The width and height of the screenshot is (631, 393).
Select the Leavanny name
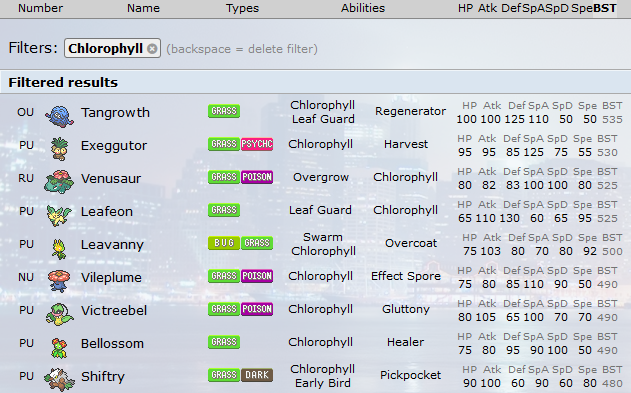112,245
